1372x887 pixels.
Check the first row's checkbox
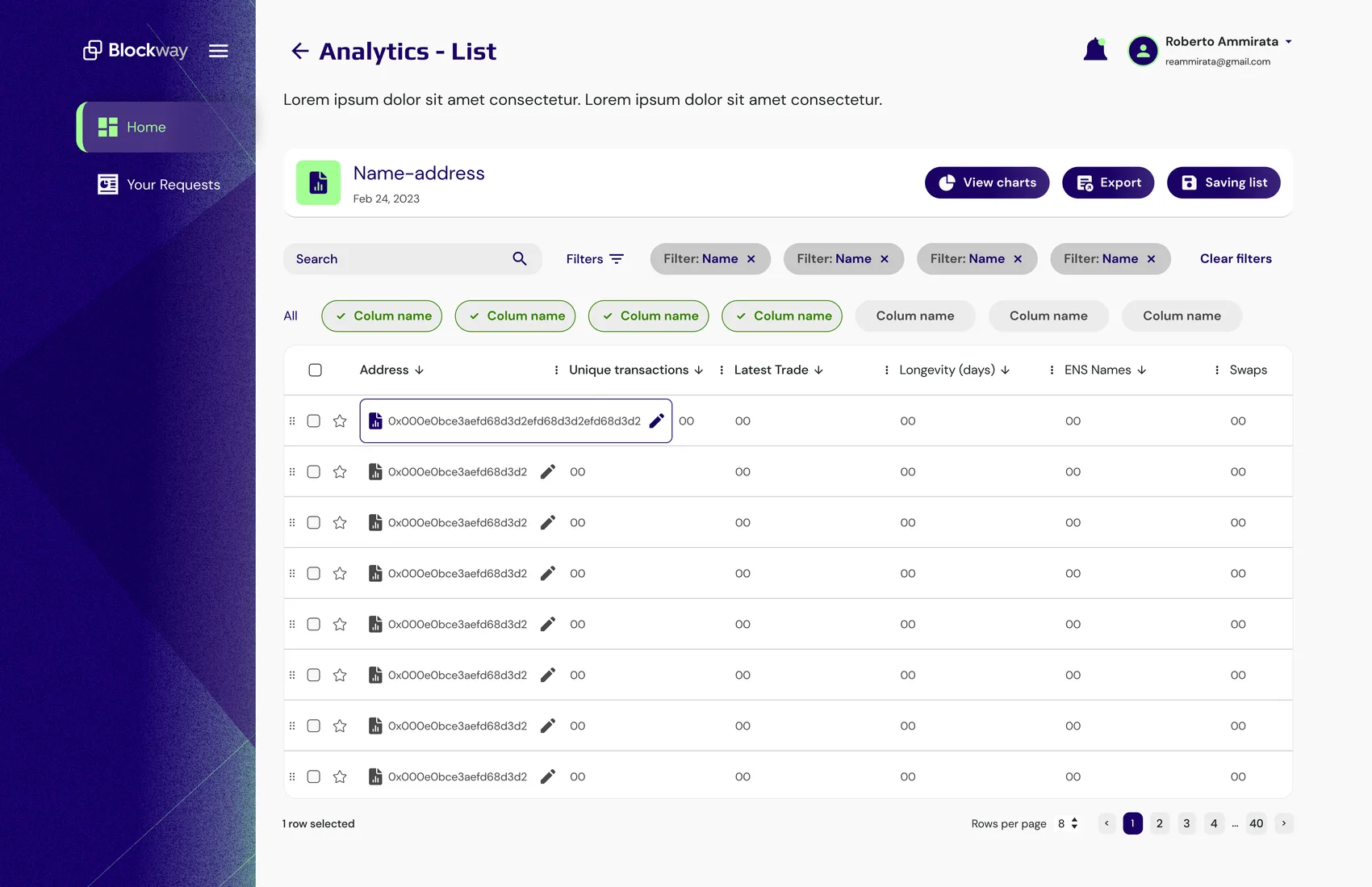314,421
